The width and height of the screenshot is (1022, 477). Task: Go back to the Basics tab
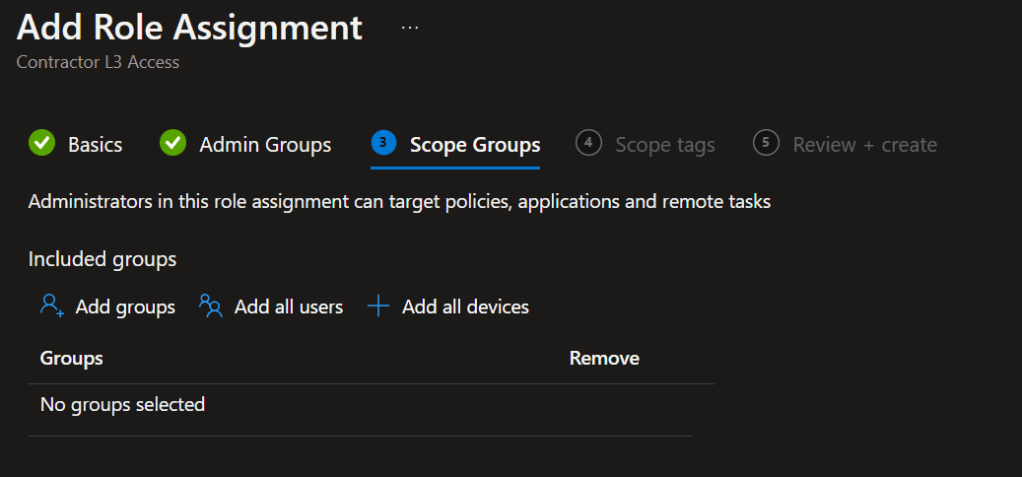click(x=95, y=145)
